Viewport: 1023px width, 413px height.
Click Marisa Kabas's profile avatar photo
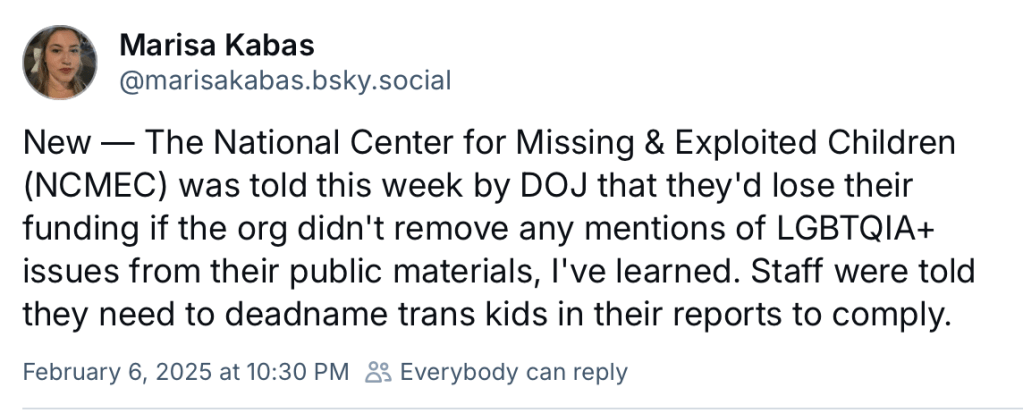[x=60, y=62]
